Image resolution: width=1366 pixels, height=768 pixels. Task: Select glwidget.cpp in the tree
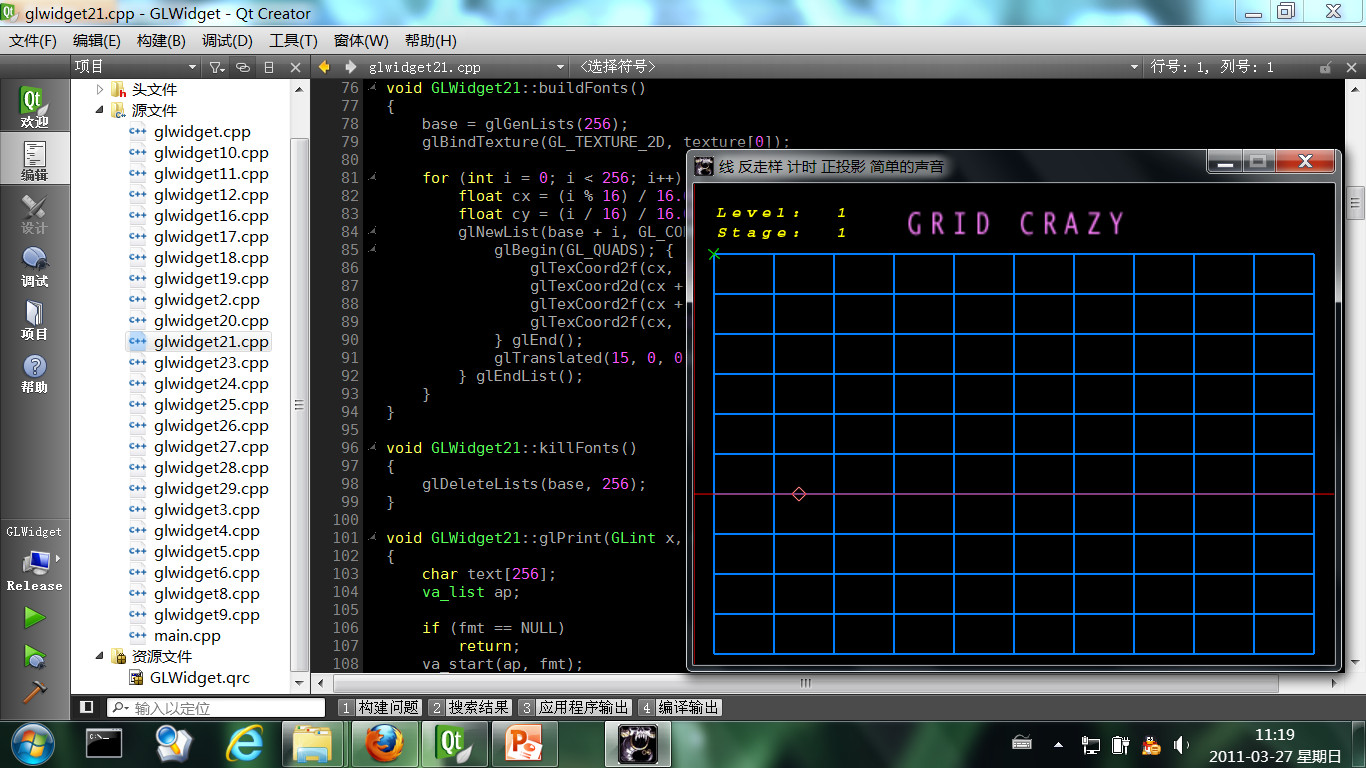(x=202, y=131)
